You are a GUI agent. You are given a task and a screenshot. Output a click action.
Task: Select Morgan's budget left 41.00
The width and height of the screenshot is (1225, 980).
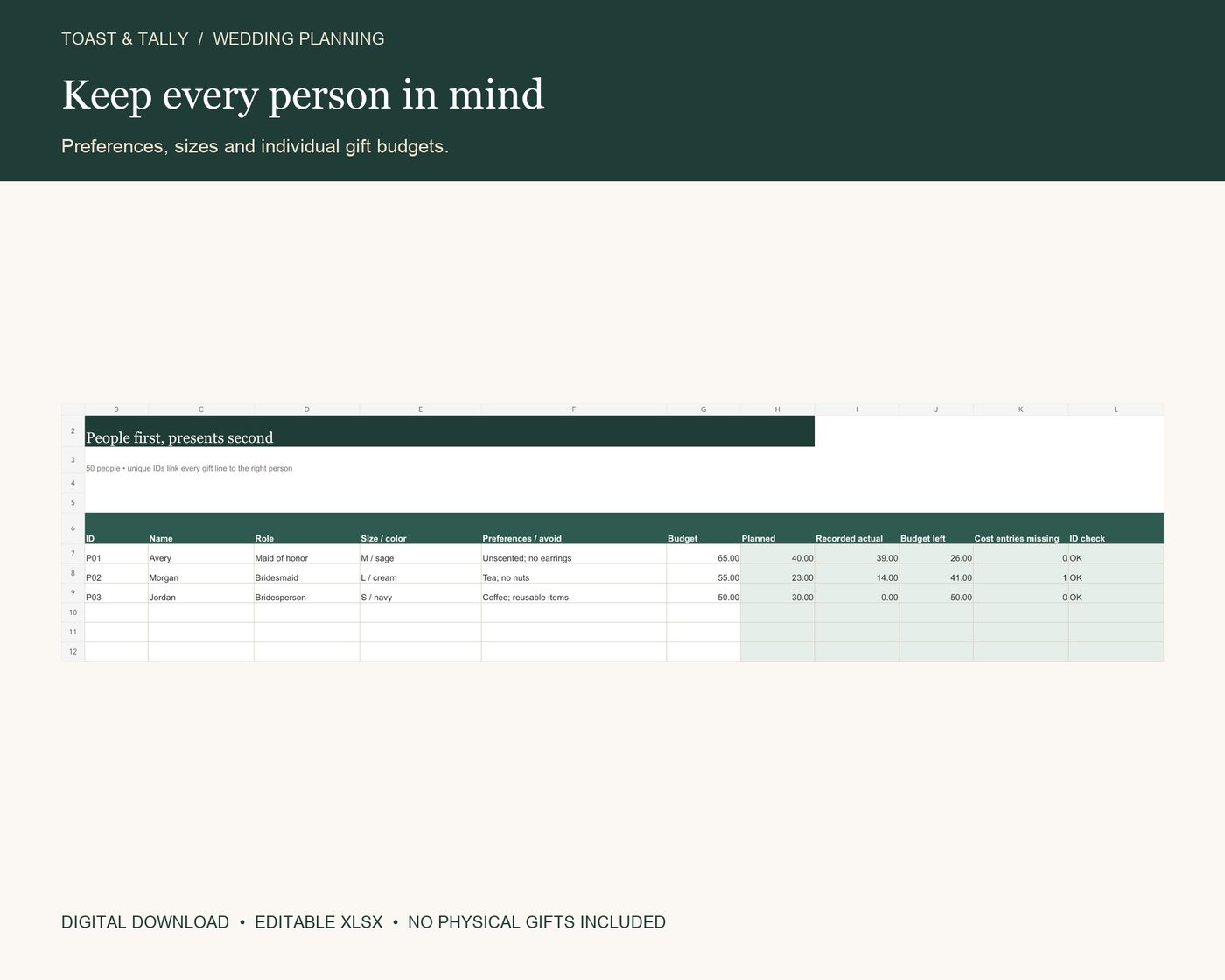936,574
